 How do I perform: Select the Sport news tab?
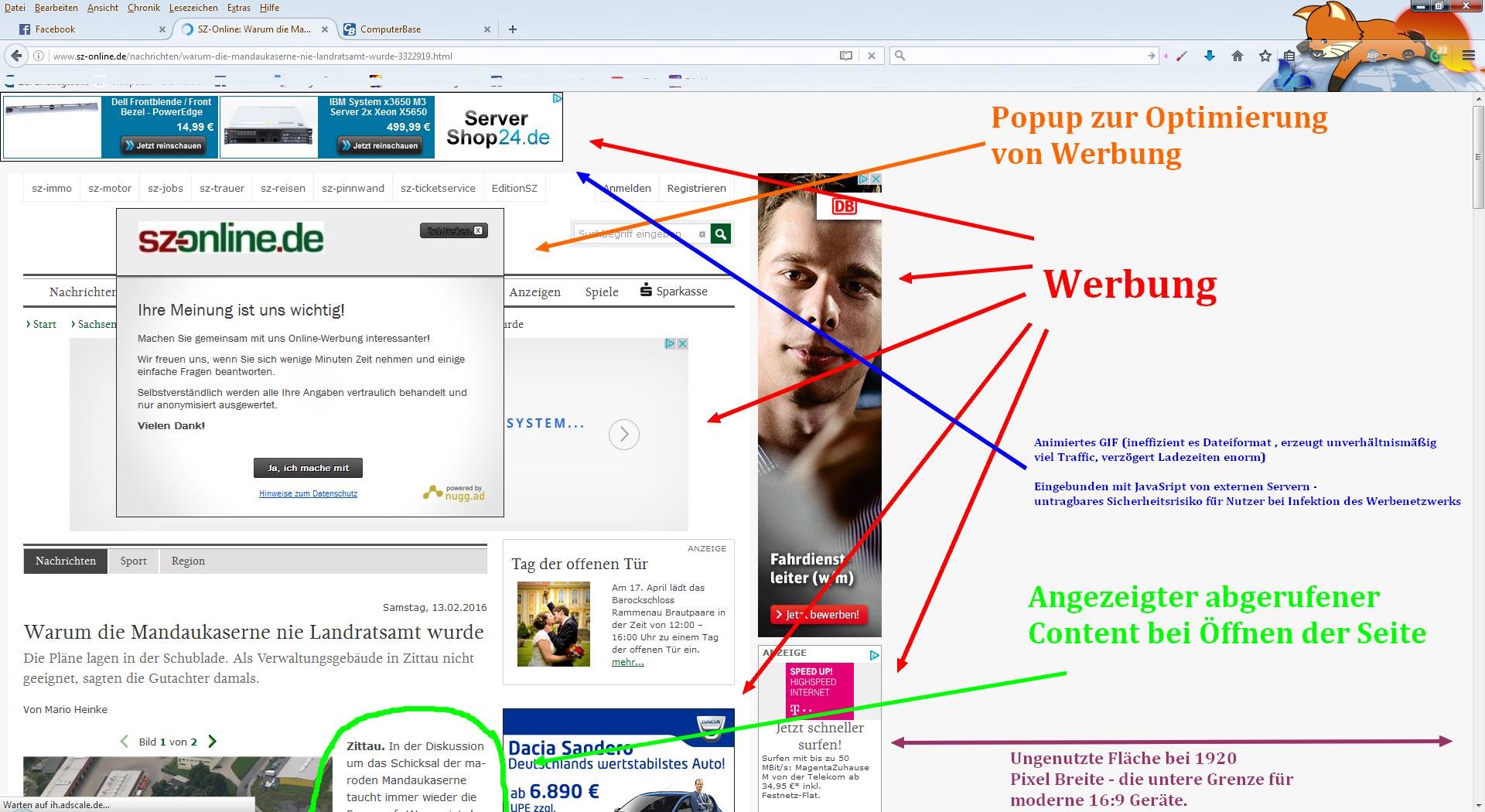[133, 561]
